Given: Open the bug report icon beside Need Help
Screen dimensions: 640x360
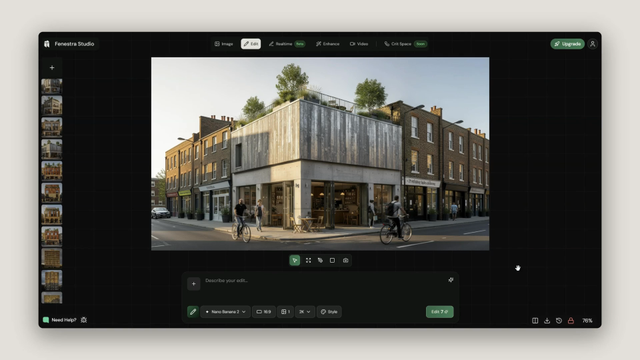Looking at the screenshot, I should point(84,320).
